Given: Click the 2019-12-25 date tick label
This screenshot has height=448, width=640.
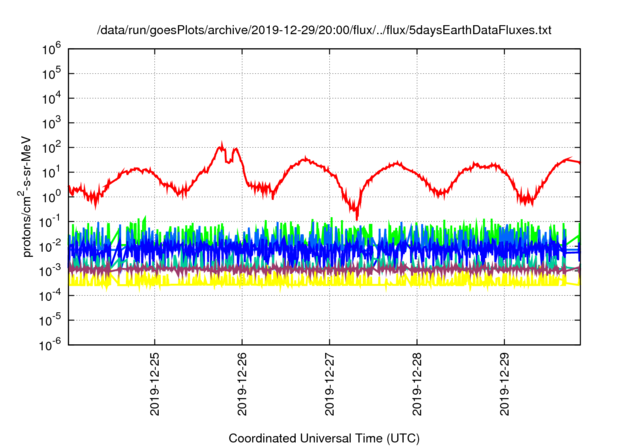Looking at the screenshot, I should [x=155, y=383].
